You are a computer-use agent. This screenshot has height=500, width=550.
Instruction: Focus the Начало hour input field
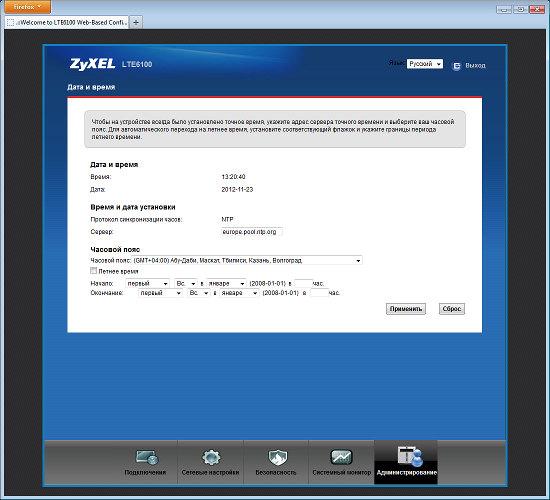(303, 283)
